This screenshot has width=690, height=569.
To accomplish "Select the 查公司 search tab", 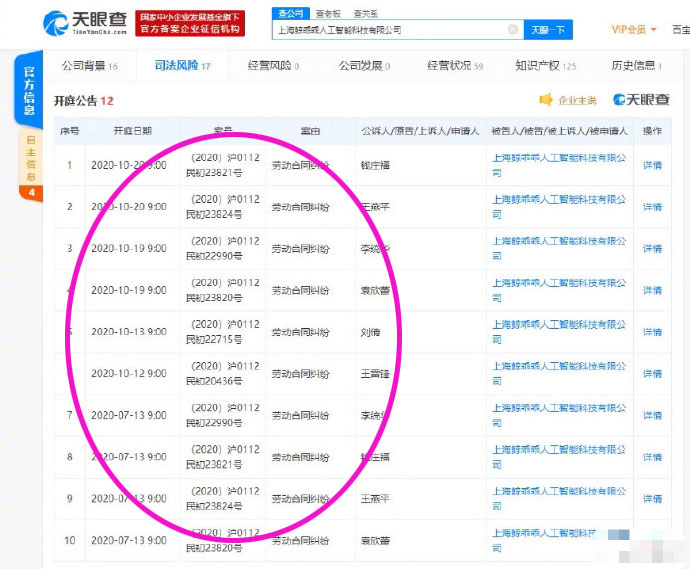I will click(x=290, y=14).
